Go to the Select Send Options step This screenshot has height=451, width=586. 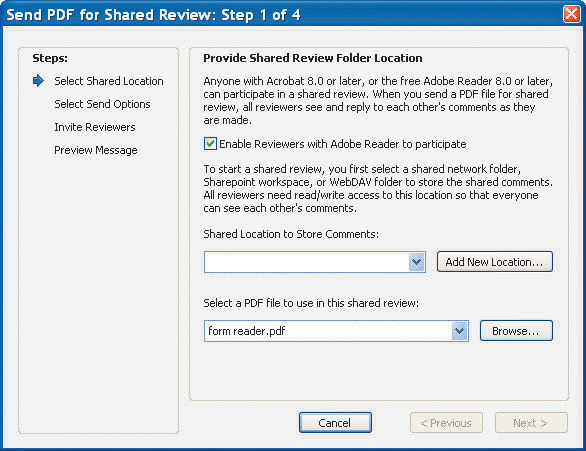[102, 104]
